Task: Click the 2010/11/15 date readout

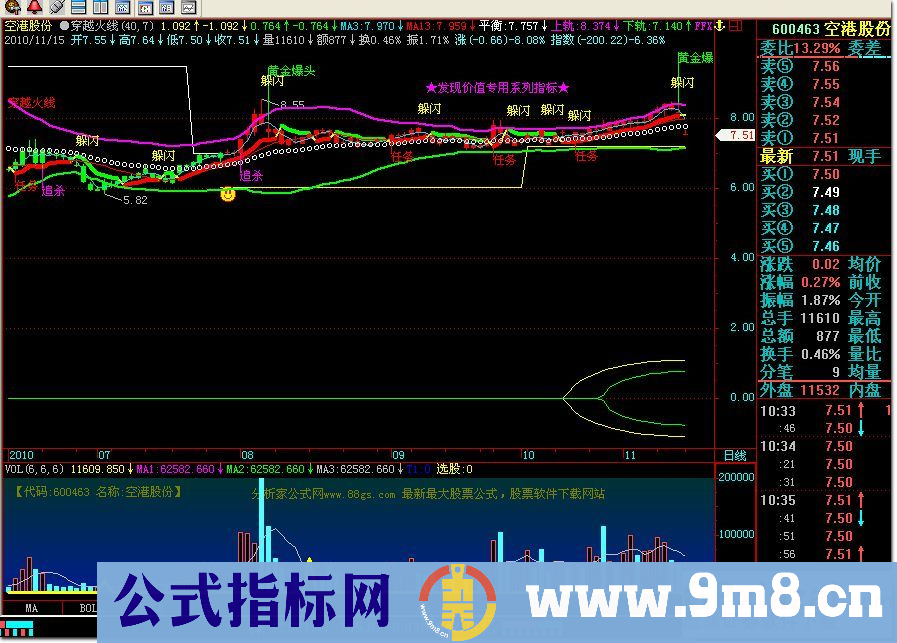Action: pos(34,40)
